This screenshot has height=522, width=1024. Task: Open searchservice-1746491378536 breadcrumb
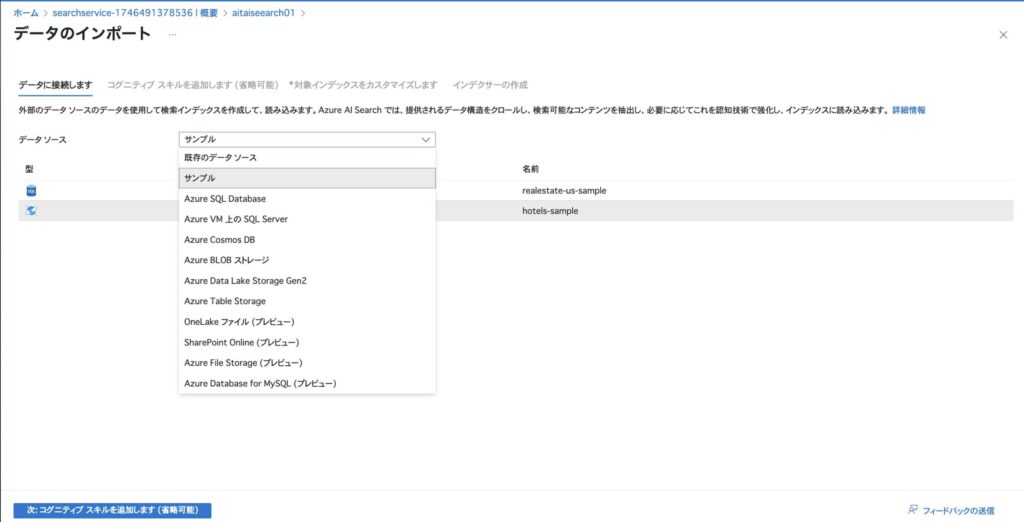[135, 13]
